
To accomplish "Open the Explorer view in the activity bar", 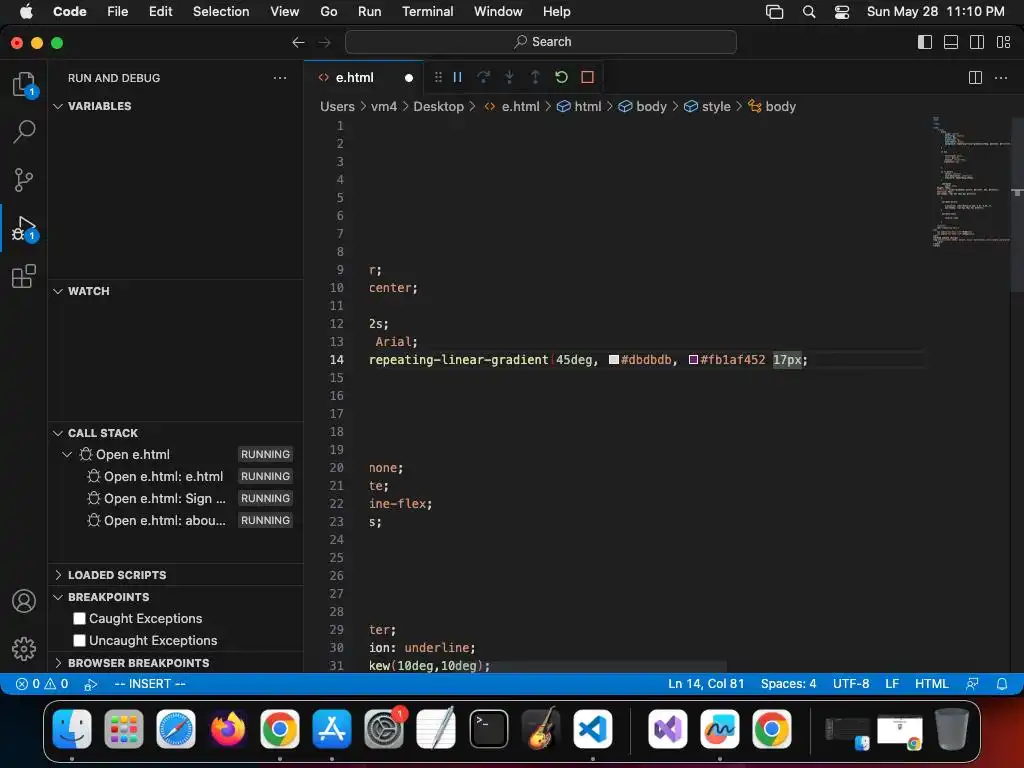I will tap(24, 84).
